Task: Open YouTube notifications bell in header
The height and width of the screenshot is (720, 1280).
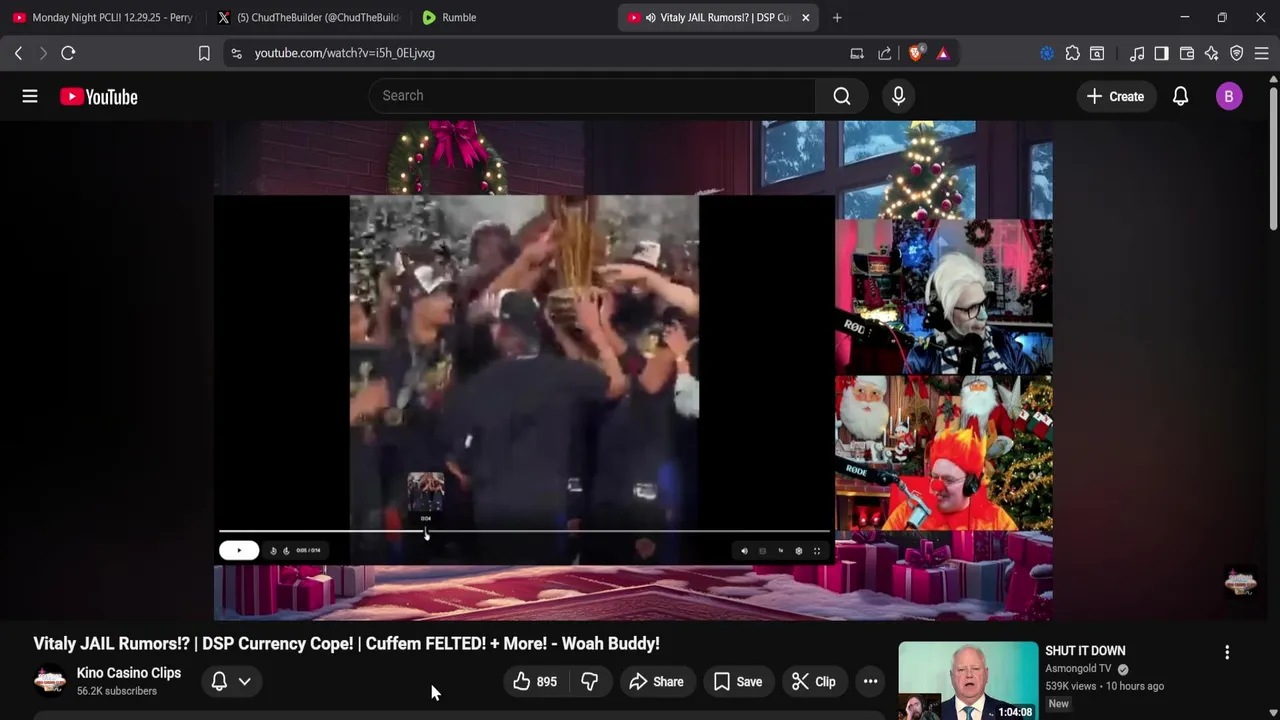Action: [1180, 96]
